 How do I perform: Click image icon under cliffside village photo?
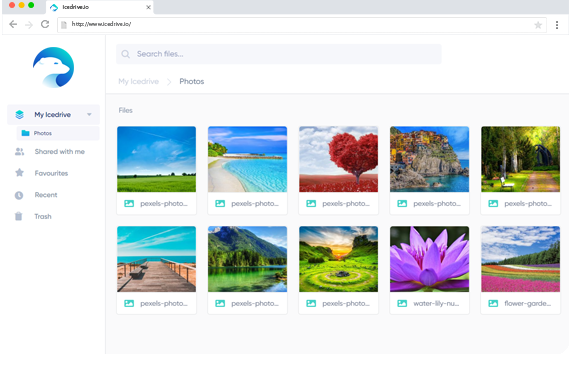[x=402, y=204]
